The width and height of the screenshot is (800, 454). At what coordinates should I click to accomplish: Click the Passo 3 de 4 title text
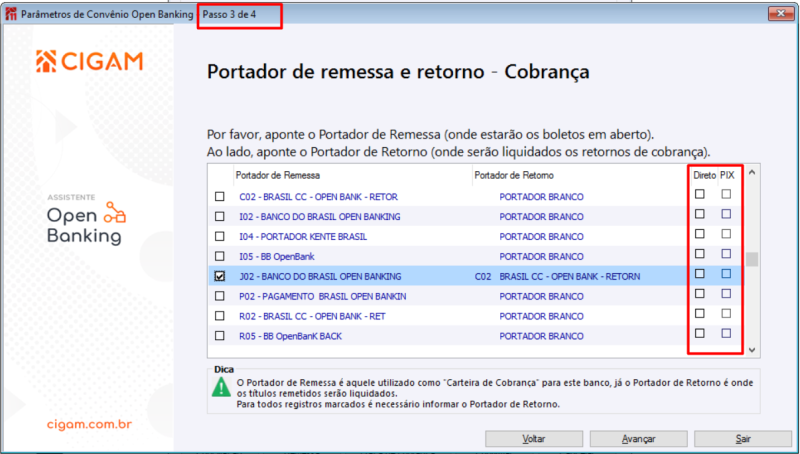tap(229, 14)
